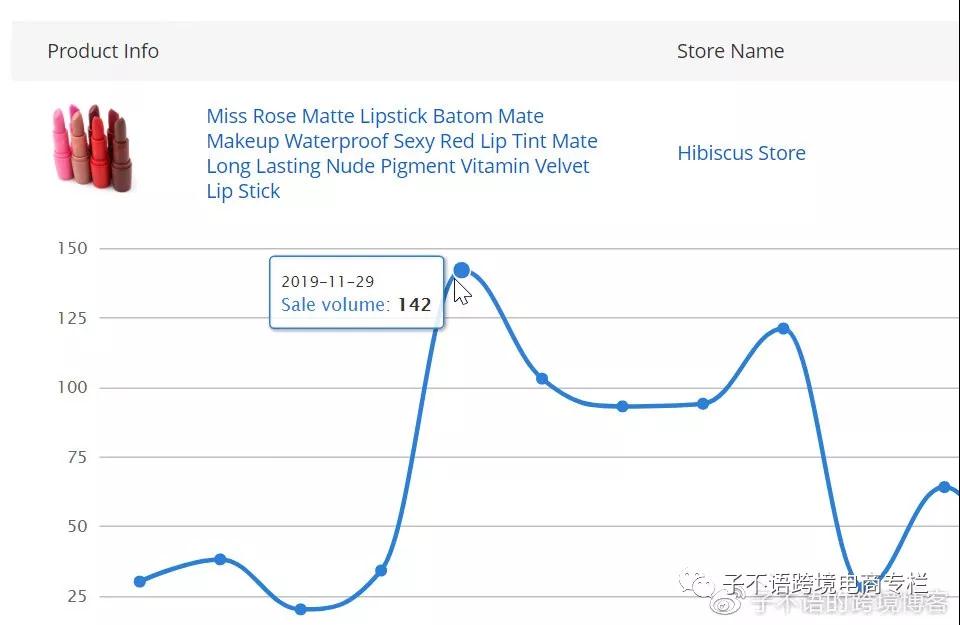Click the 2019-11-29 date in the tooltip

tap(328, 282)
